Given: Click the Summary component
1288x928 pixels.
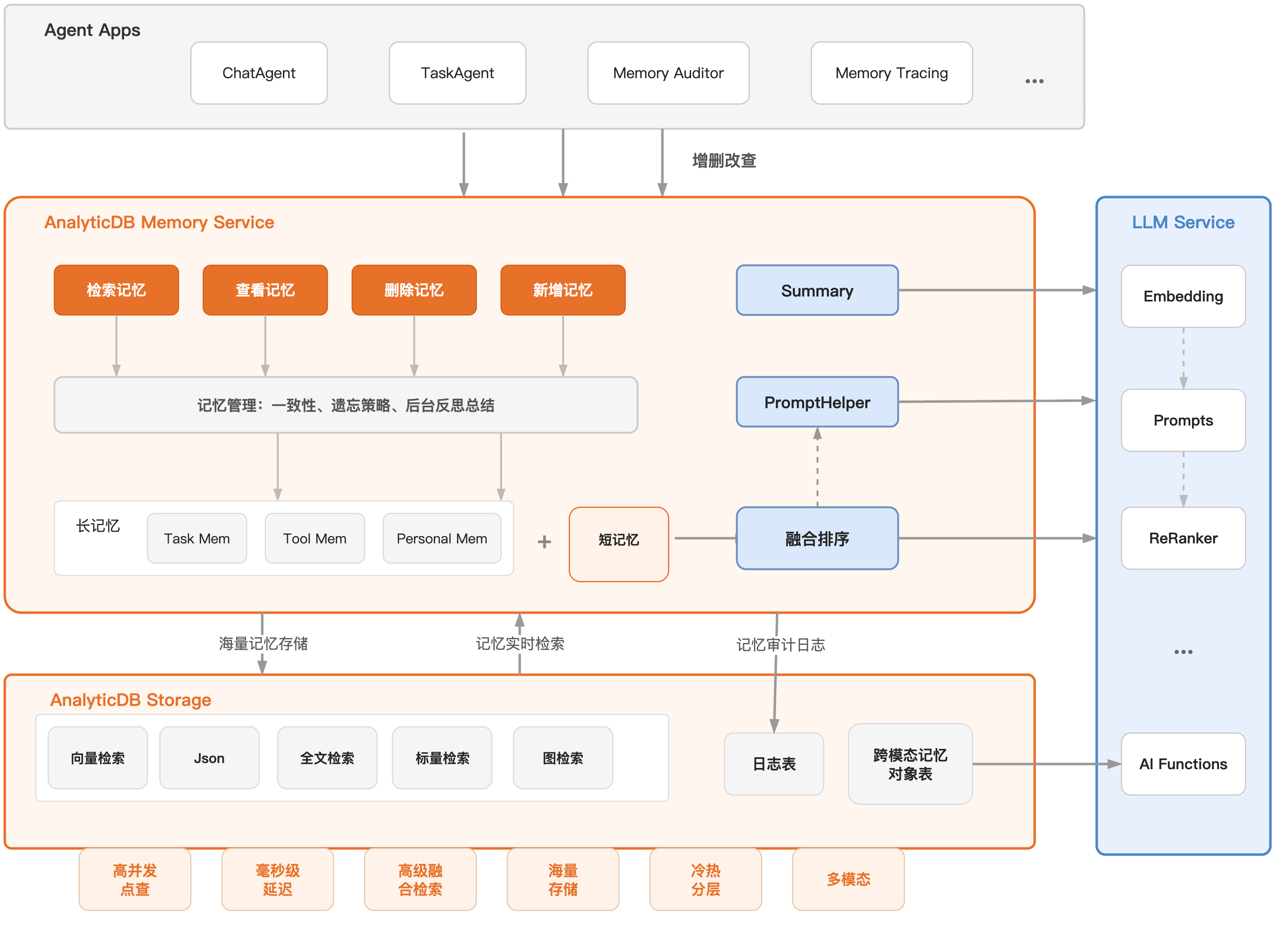Looking at the screenshot, I should coord(817,290).
